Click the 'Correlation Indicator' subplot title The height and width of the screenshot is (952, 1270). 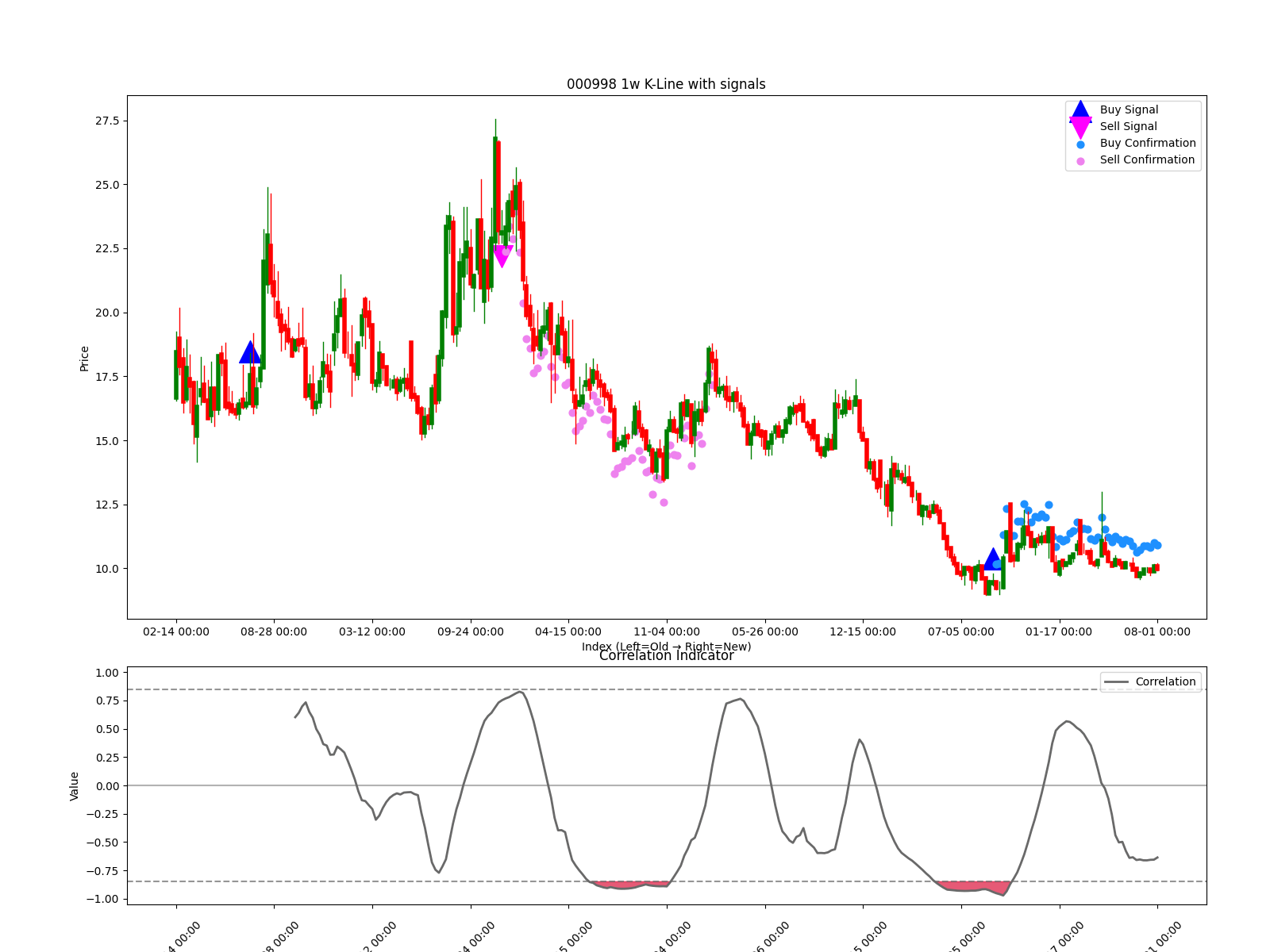[x=666, y=655]
